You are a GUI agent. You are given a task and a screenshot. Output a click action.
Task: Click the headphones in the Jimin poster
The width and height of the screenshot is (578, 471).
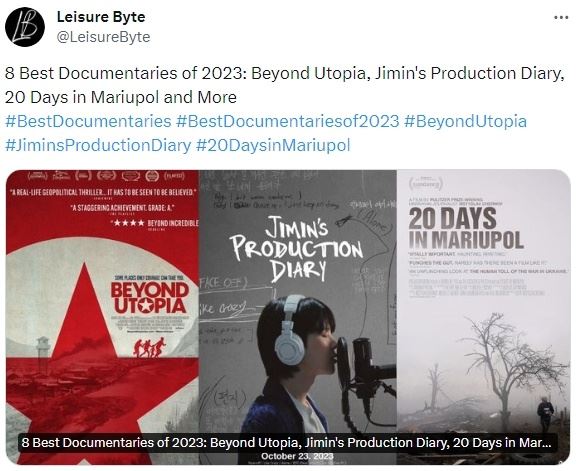tap(290, 330)
